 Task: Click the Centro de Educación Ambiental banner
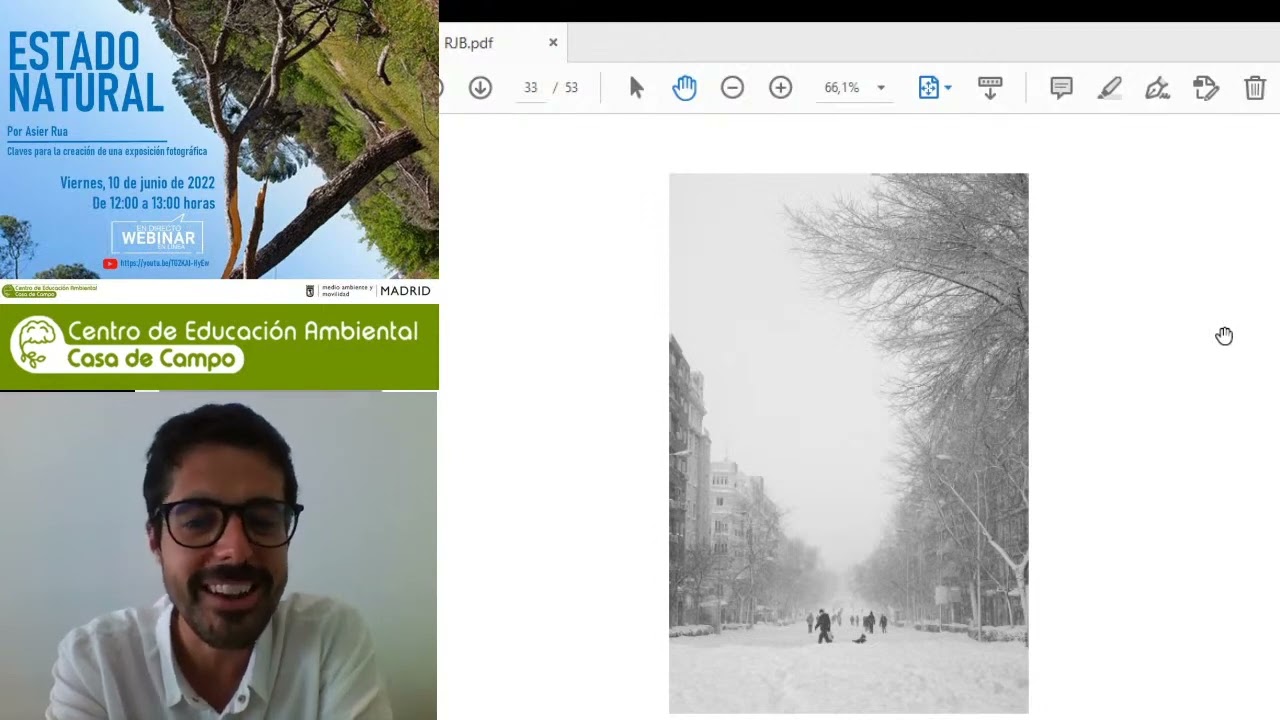(x=219, y=346)
